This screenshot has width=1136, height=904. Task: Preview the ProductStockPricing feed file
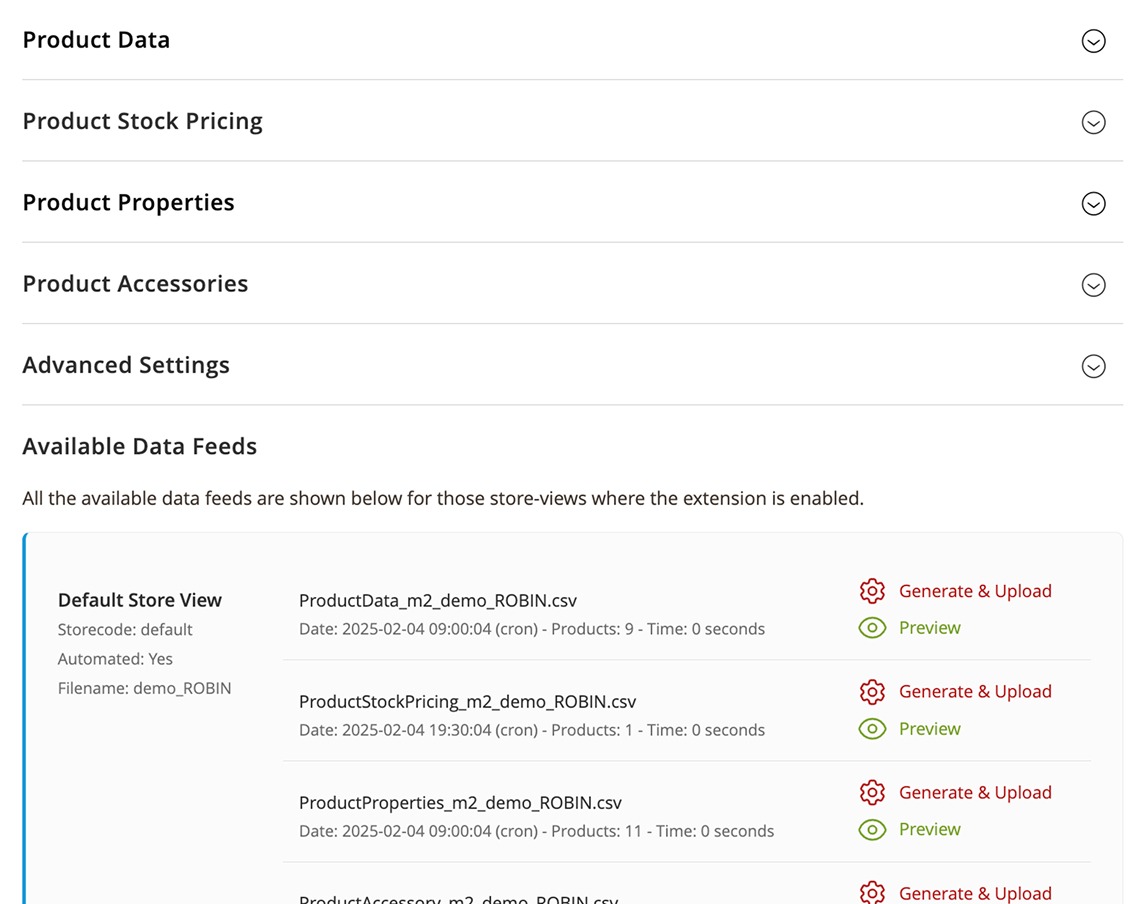click(x=929, y=729)
